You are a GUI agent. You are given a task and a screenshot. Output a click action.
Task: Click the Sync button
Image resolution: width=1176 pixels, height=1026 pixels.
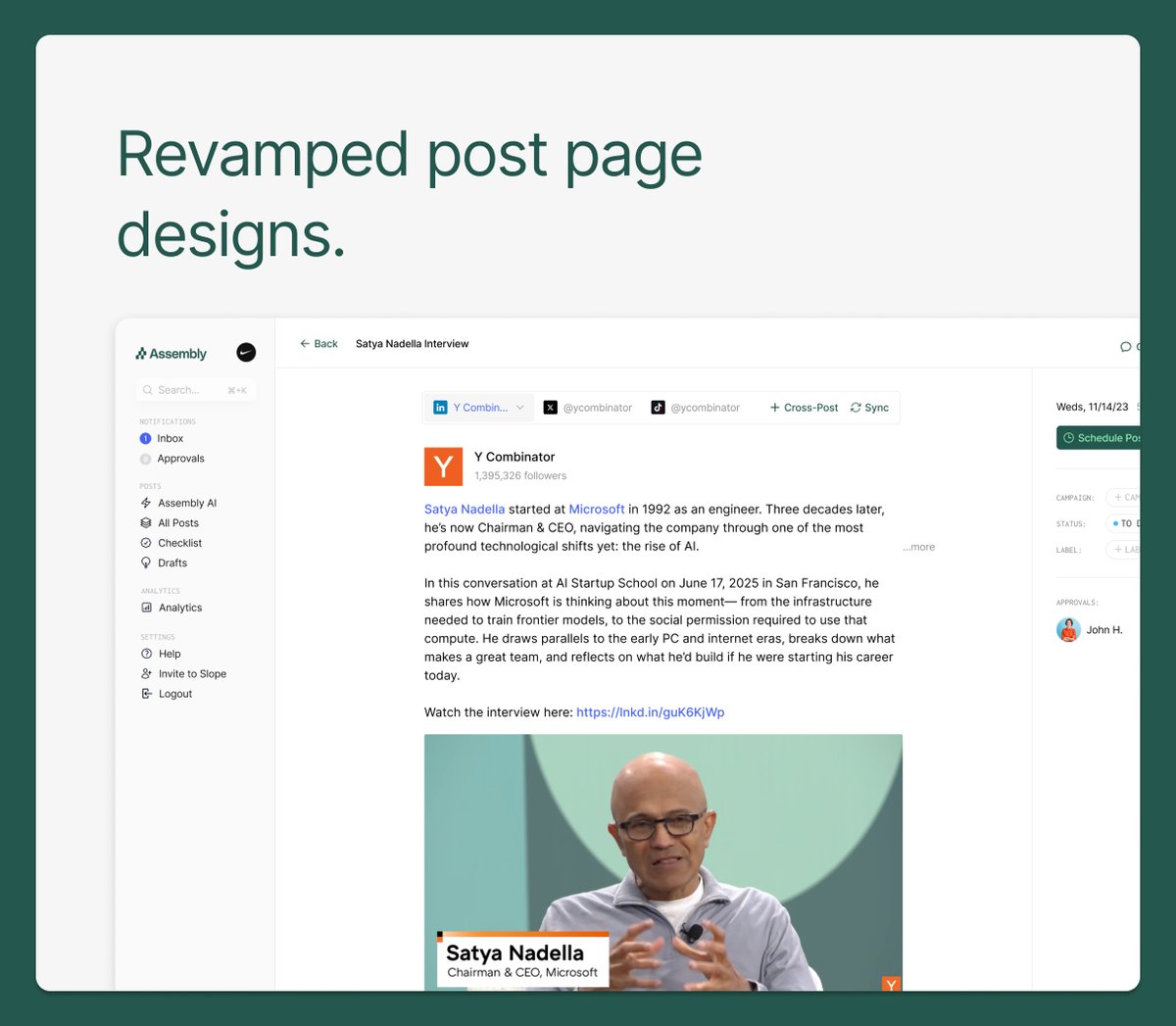870,408
